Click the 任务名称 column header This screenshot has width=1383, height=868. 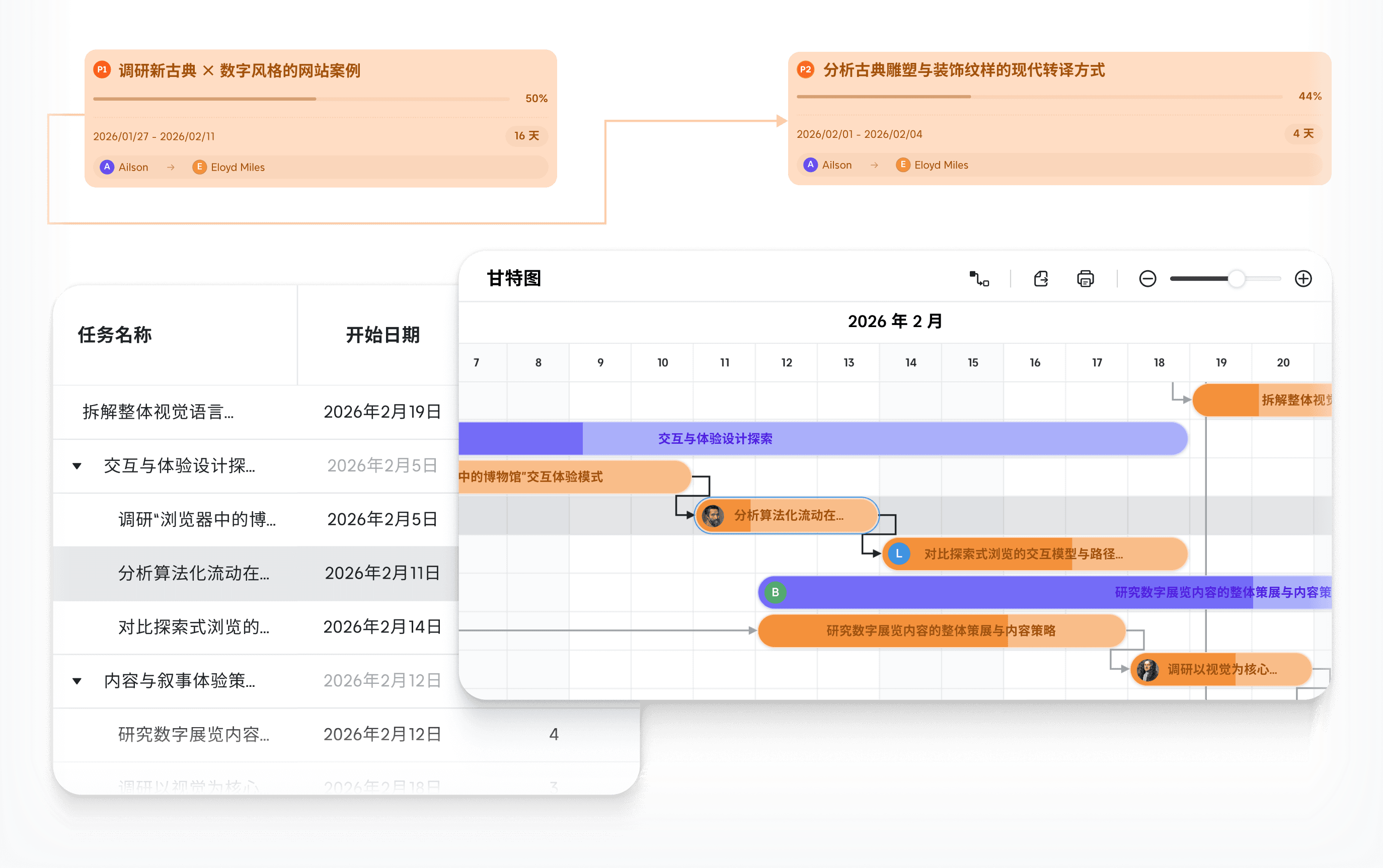point(114,335)
